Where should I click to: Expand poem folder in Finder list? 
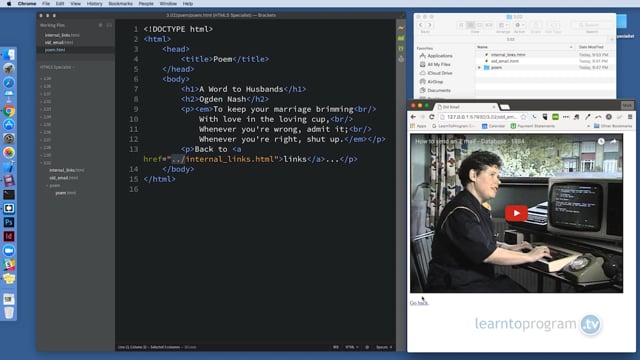point(480,67)
